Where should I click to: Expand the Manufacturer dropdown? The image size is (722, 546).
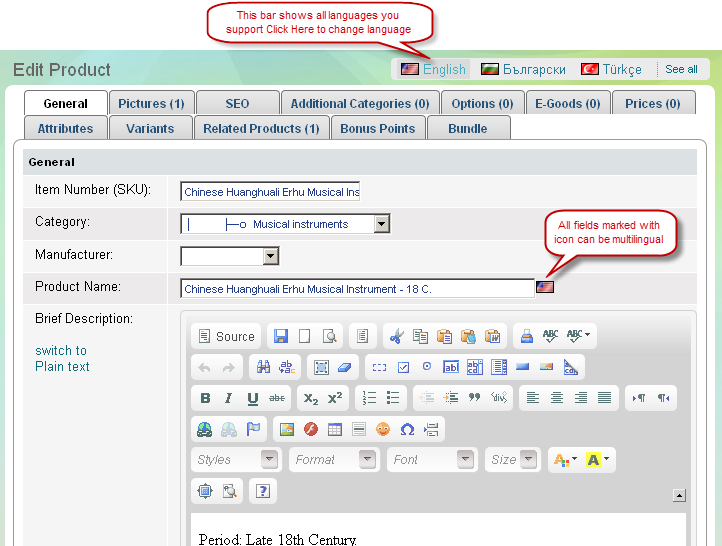tap(270, 257)
